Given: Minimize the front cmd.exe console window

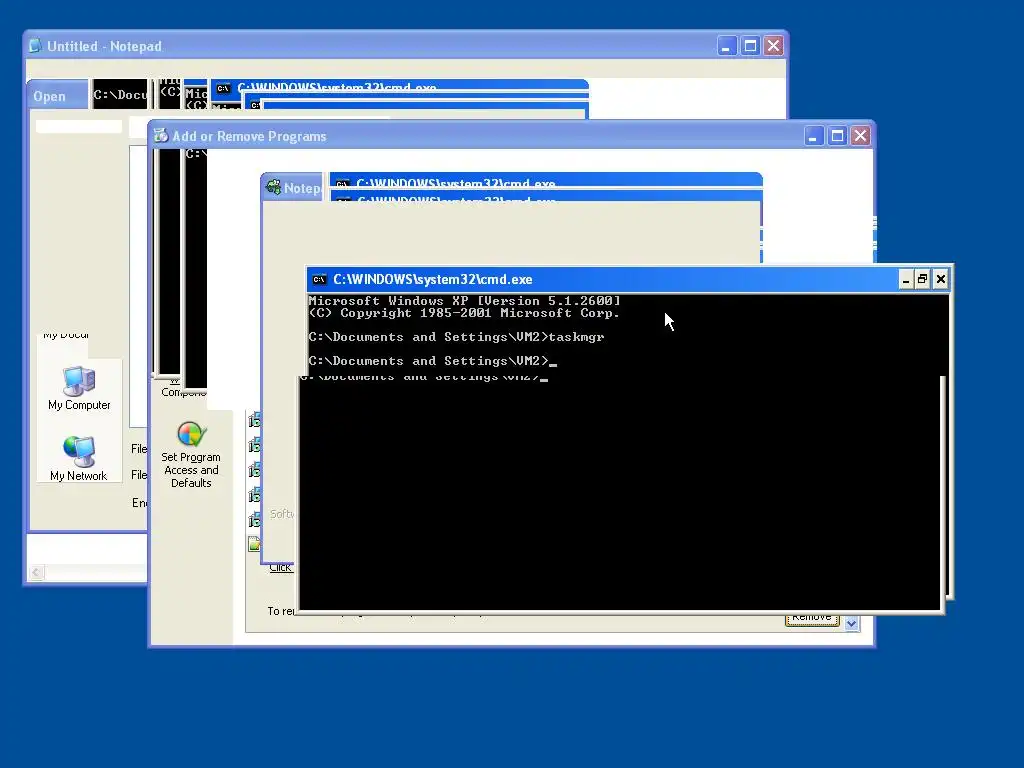Looking at the screenshot, I should tap(905, 280).
